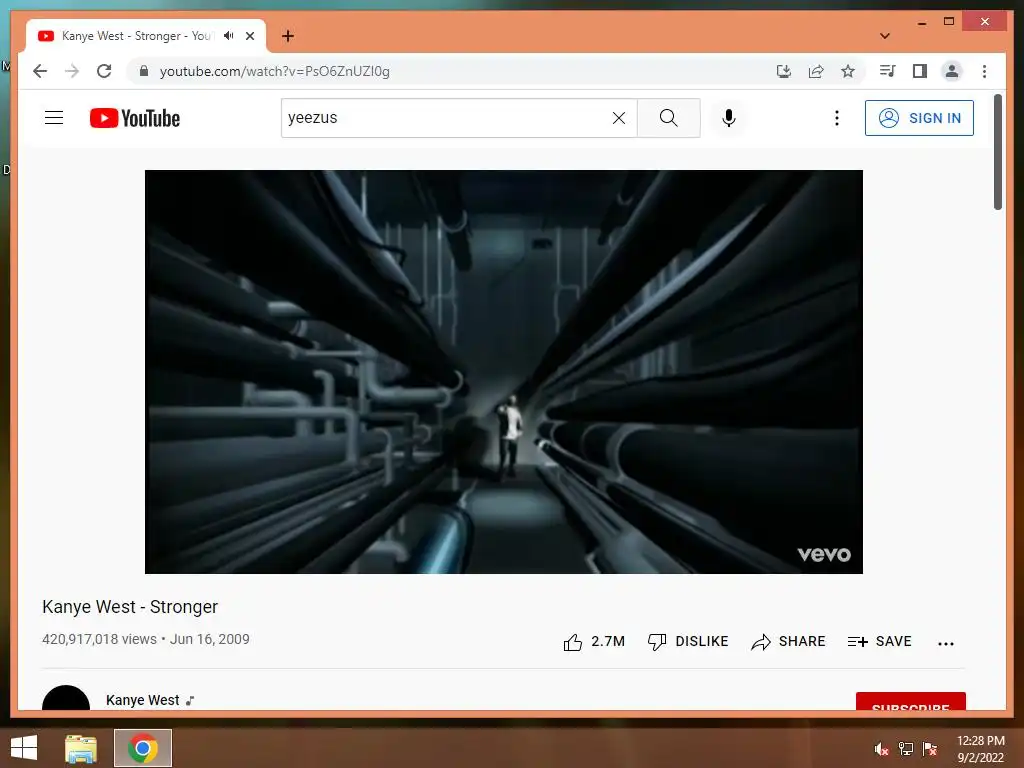Open Kanye West channel name link
The height and width of the screenshot is (768, 1024).
point(142,700)
